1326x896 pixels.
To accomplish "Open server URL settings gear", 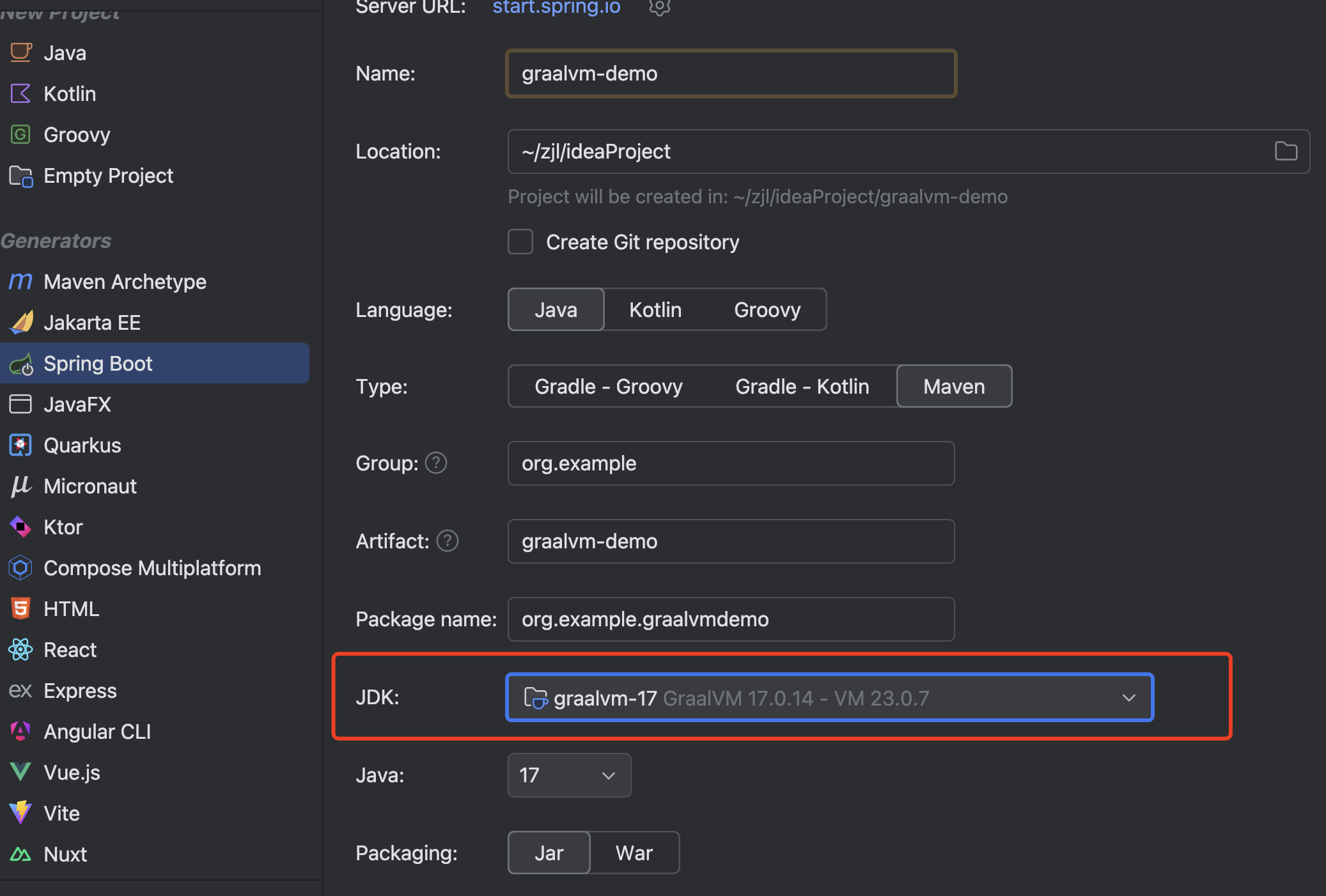I will coord(659,6).
